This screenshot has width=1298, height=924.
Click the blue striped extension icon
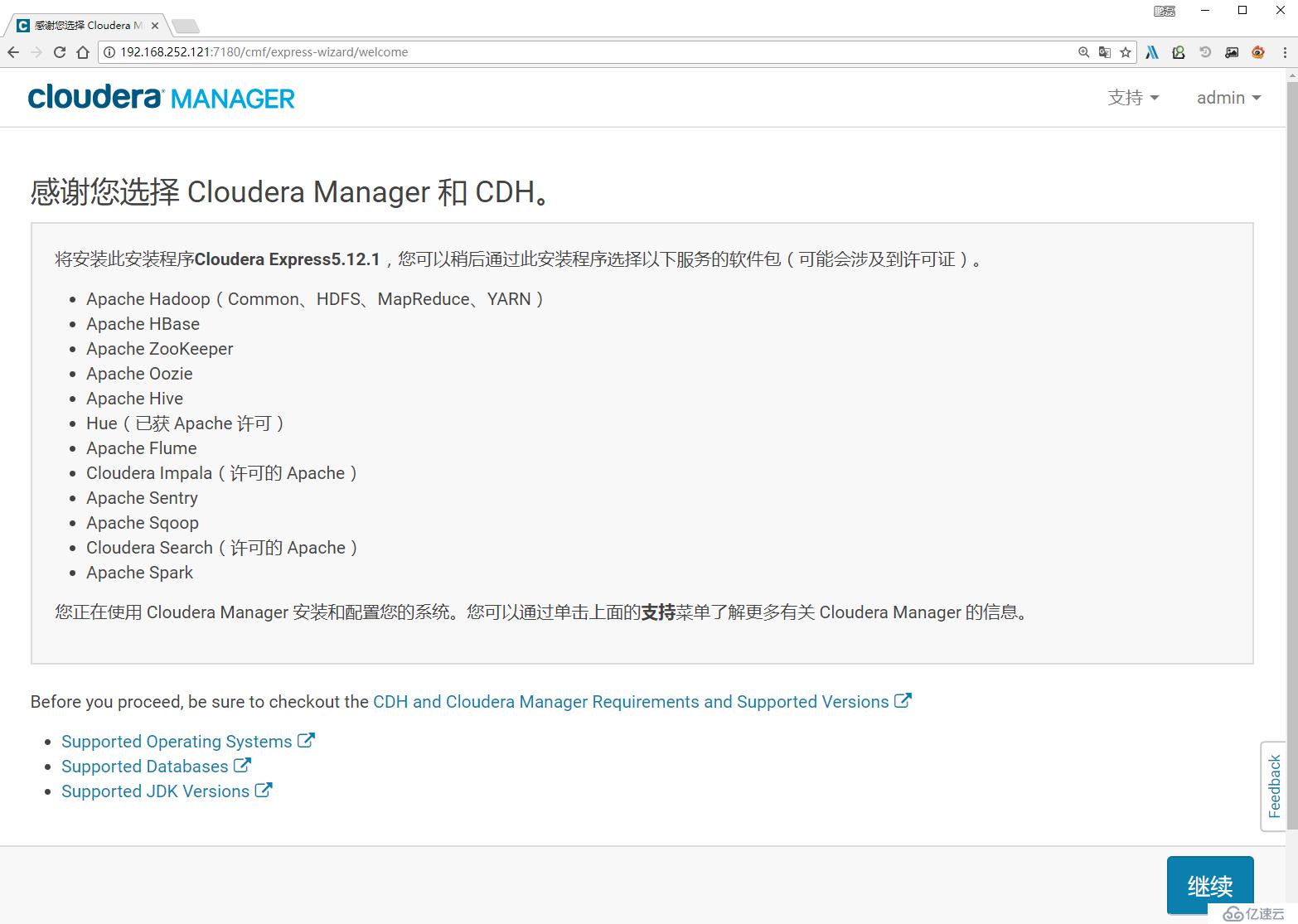click(1152, 52)
